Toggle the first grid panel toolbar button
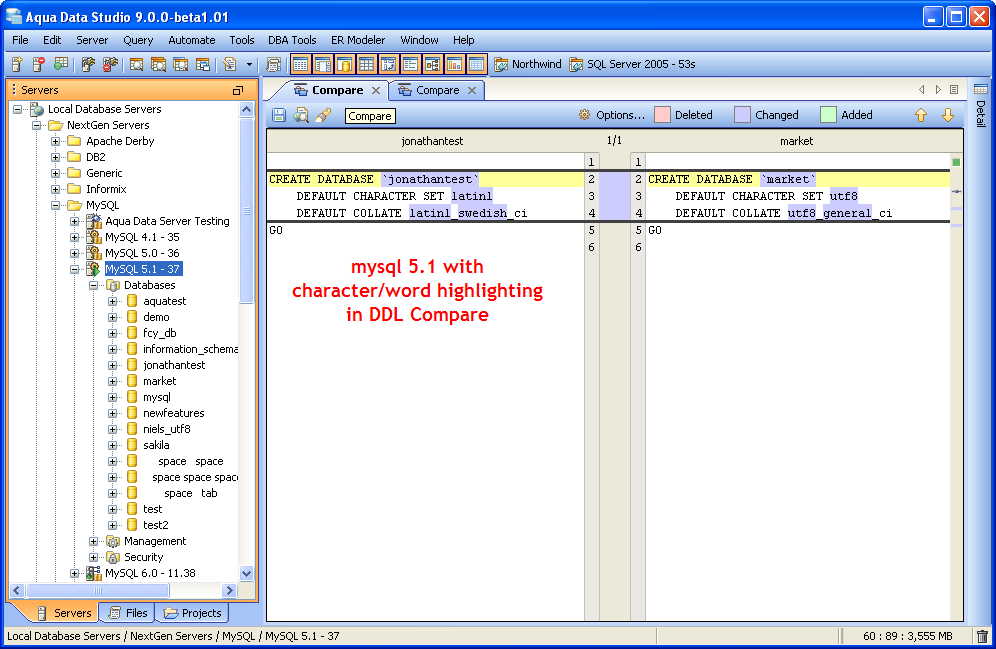This screenshot has width=996, height=649. [x=300, y=64]
